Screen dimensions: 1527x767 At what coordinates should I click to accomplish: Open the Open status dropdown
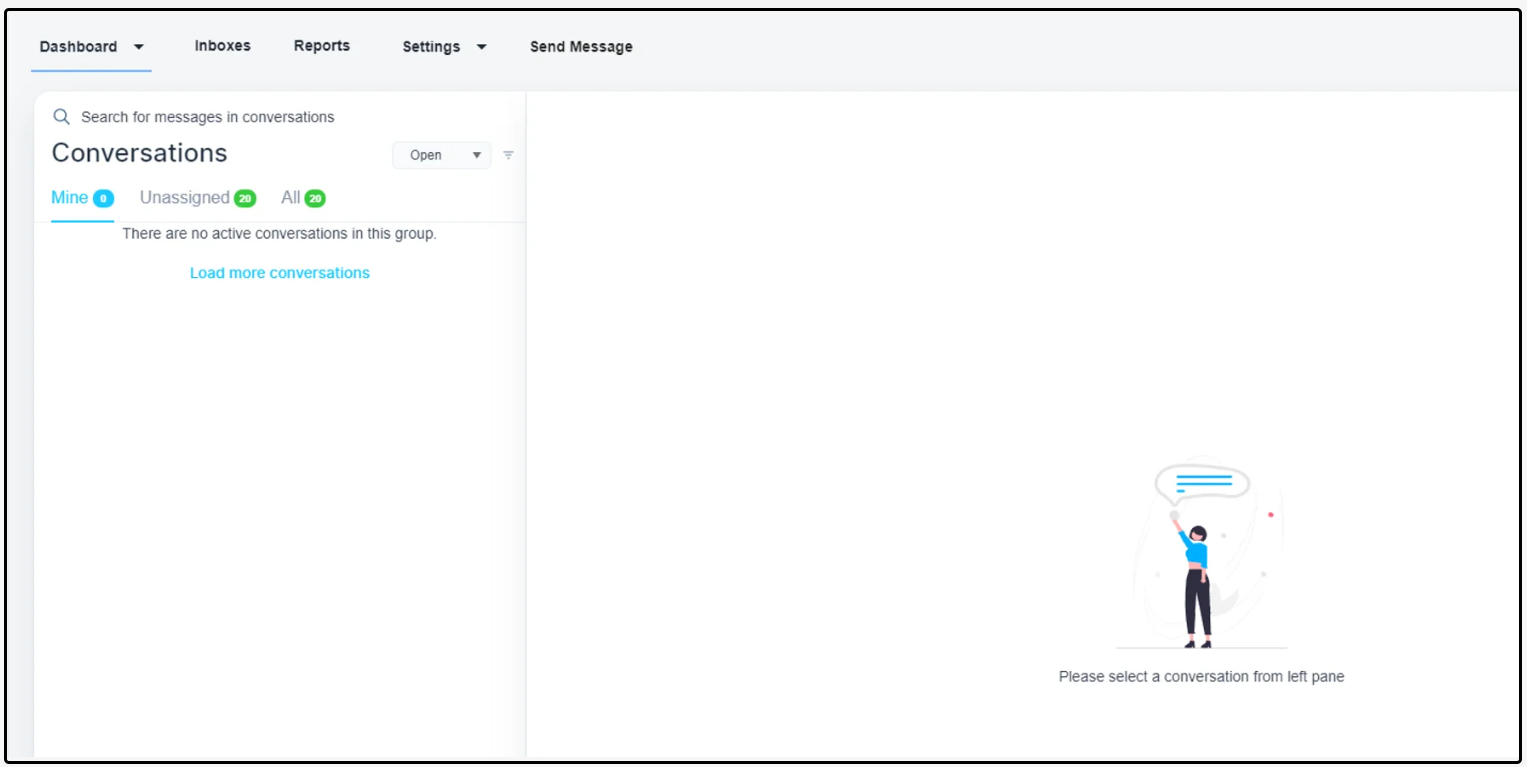coord(442,155)
